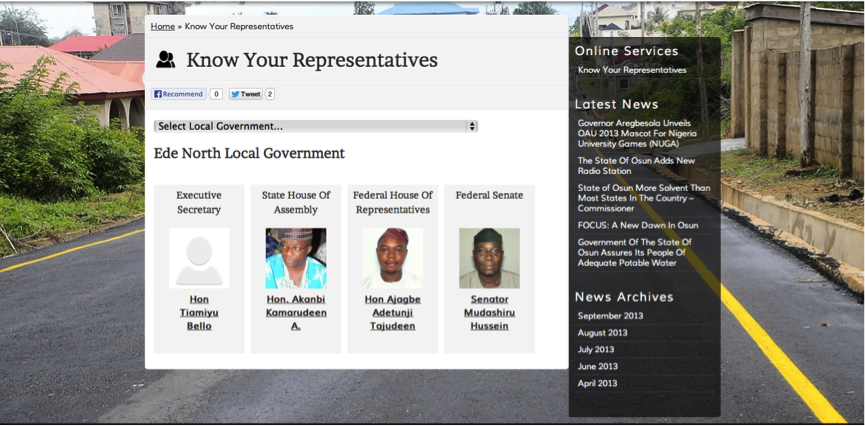Click the State House Of Assembly card title
The width and height of the screenshot is (865, 426).
coord(296,203)
